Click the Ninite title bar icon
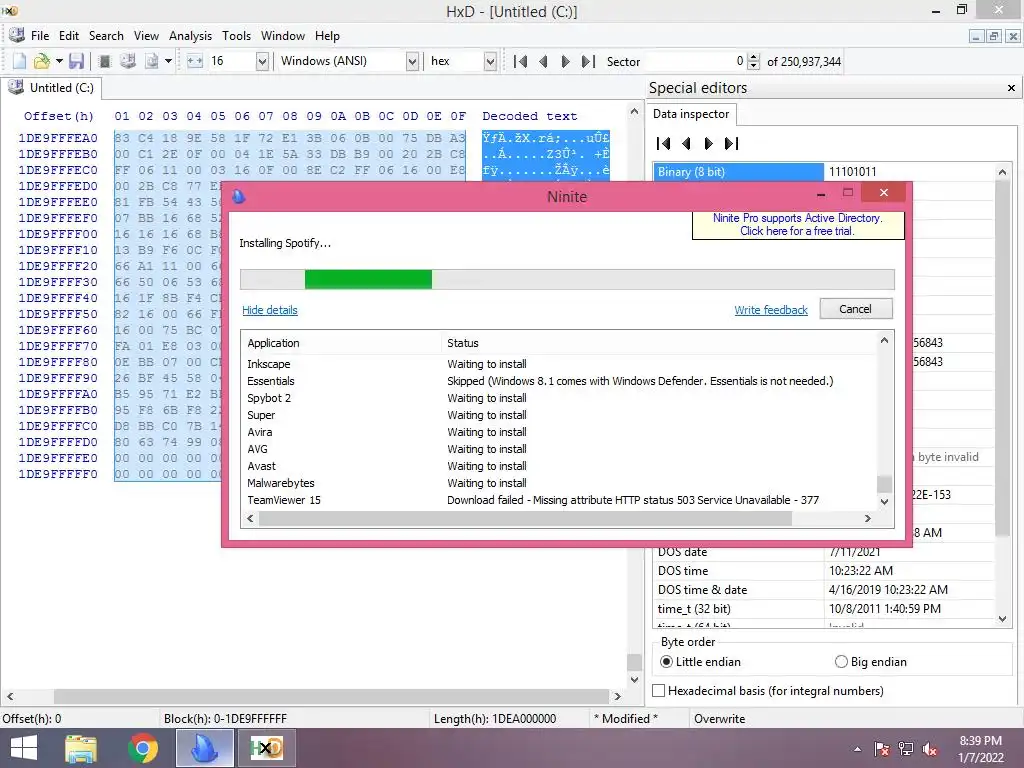Image resolution: width=1024 pixels, height=768 pixels. tap(239, 196)
